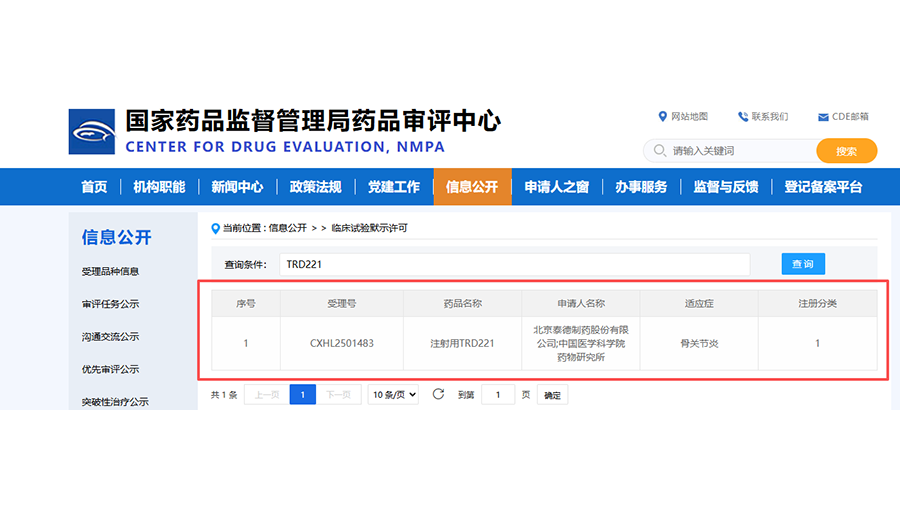
Task: Click the 受理号 CXHL2501483 cell
Action: [342, 343]
